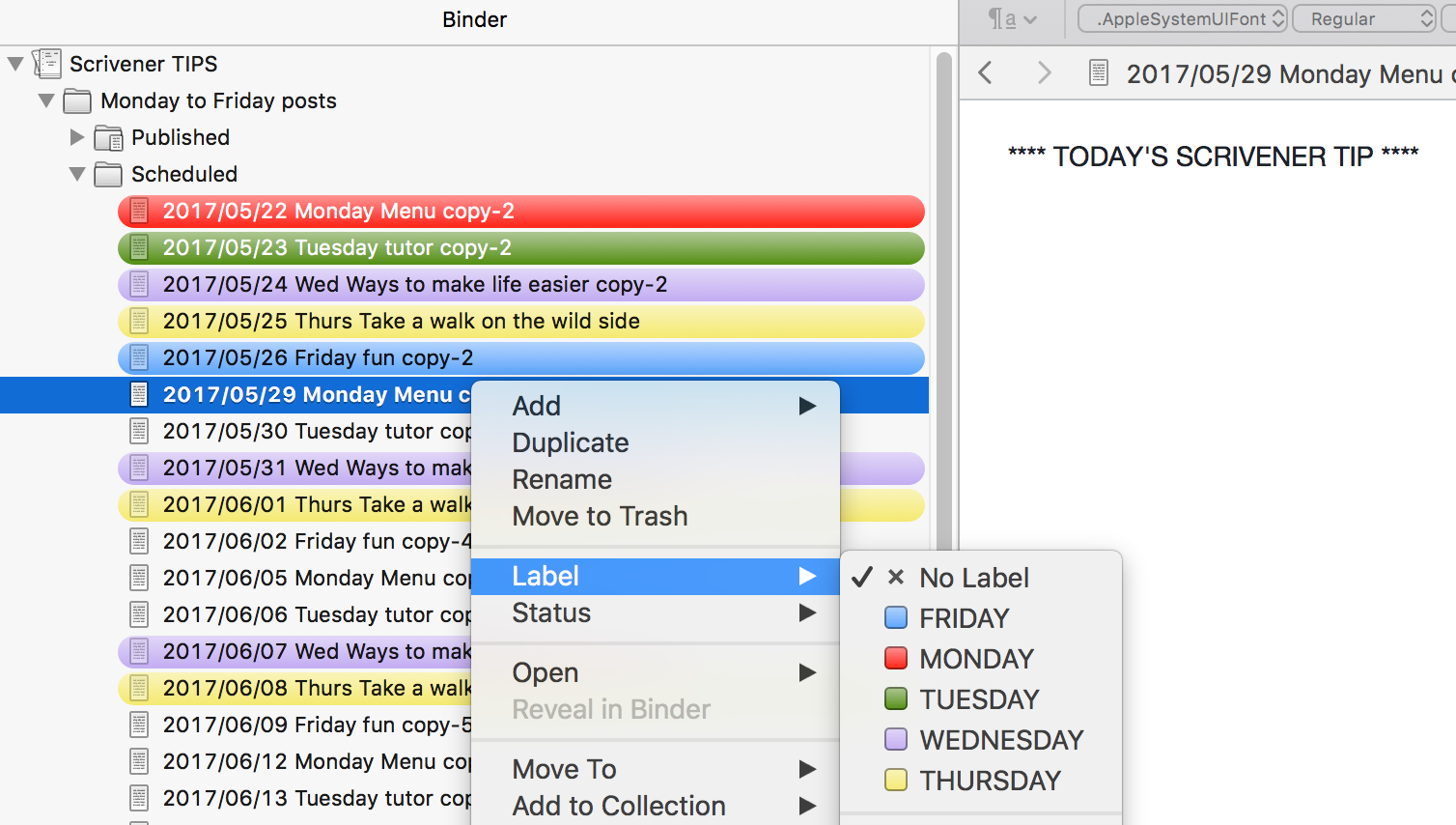Select the Published folder row text
The image size is (1456, 825).
pyautogui.click(x=181, y=137)
